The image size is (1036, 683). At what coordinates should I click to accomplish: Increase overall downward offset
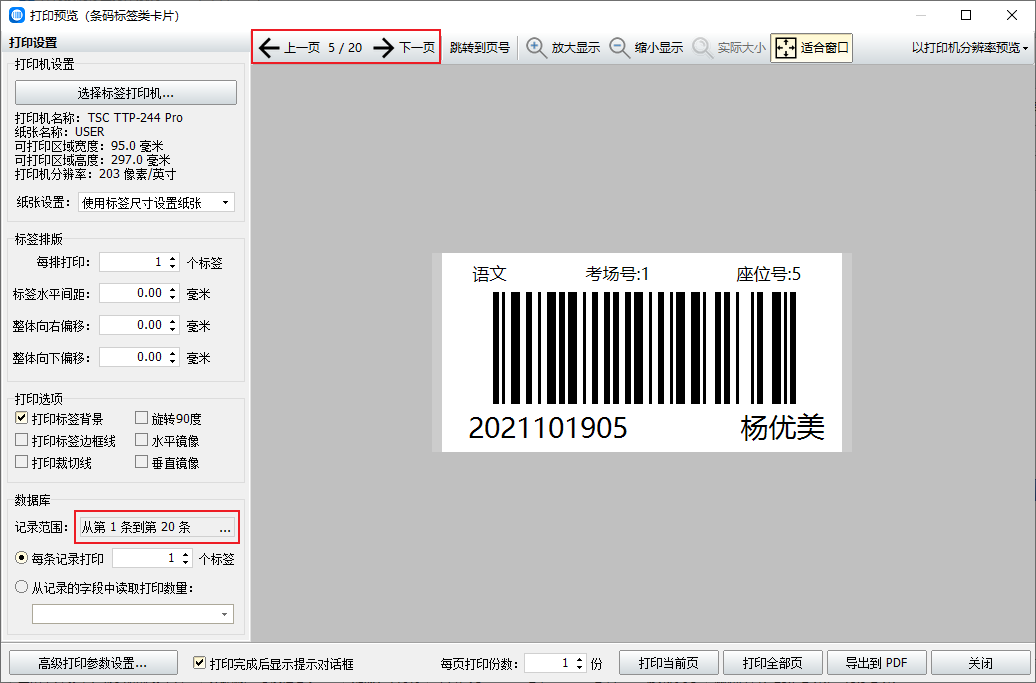pyautogui.click(x=172, y=353)
